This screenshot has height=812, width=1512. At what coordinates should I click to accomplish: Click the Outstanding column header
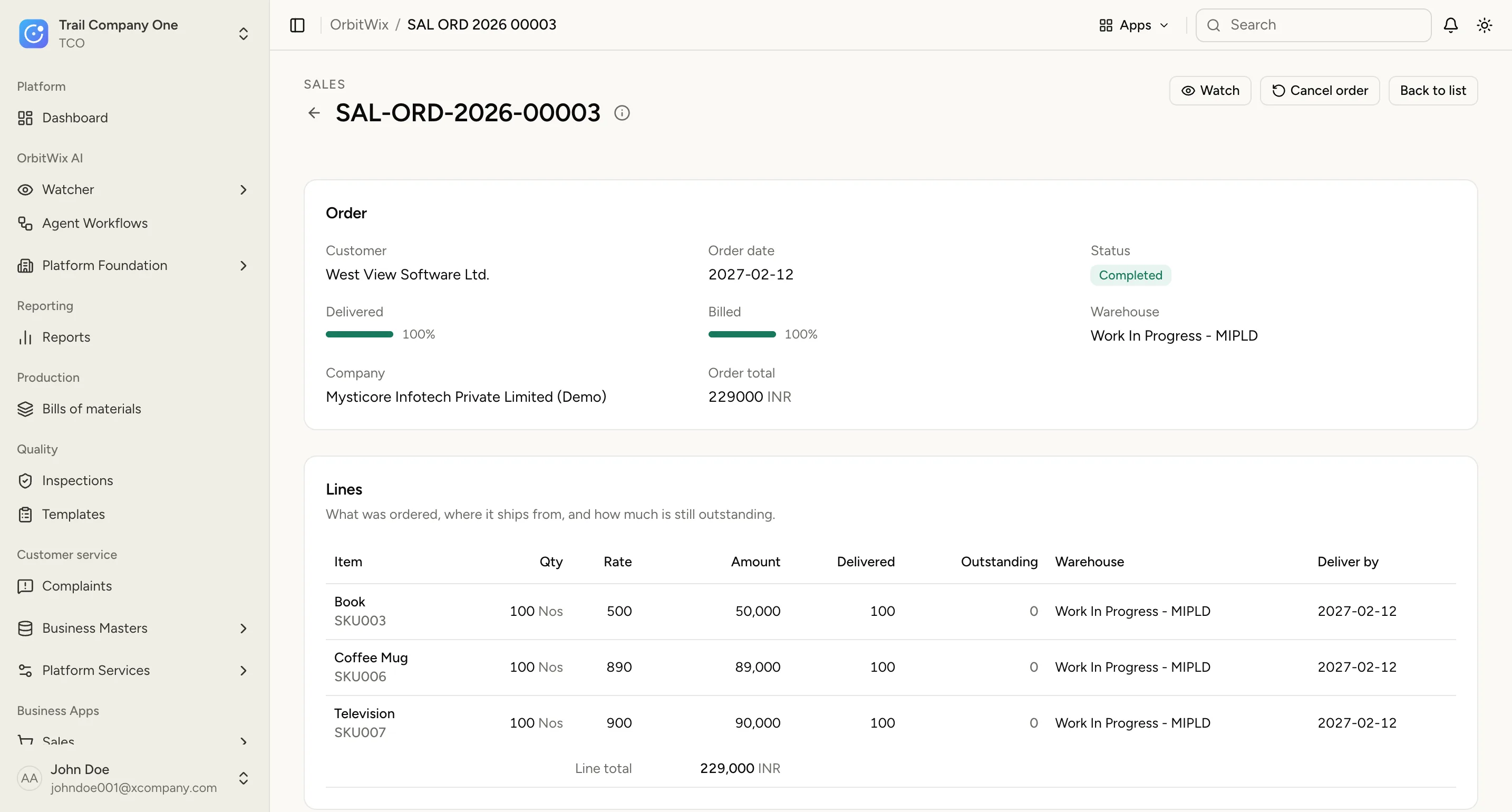click(x=999, y=562)
